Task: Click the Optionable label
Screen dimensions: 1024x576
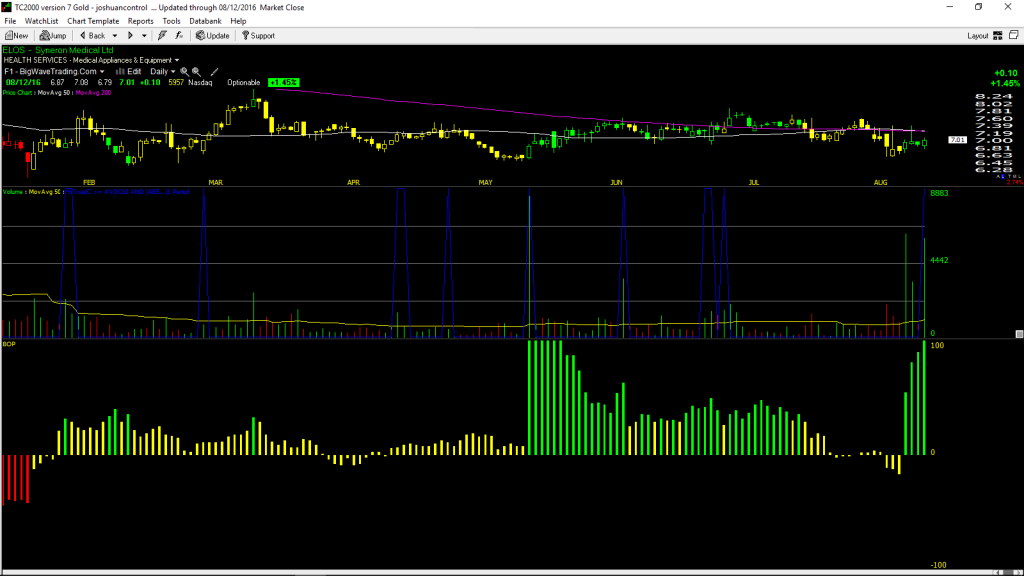Action: (x=244, y=83)
